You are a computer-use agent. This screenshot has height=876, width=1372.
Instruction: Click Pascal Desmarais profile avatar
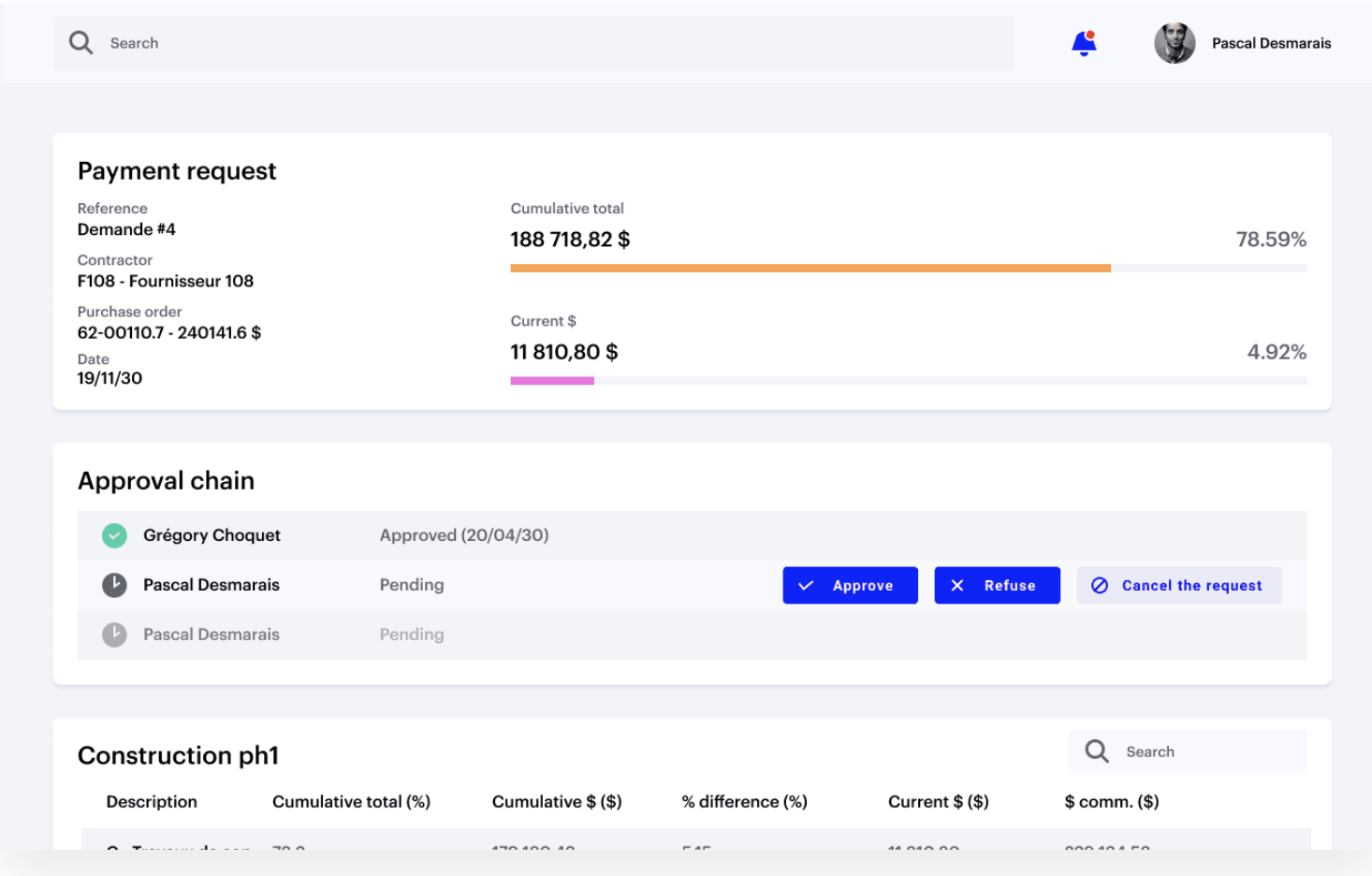[1175, 43]
